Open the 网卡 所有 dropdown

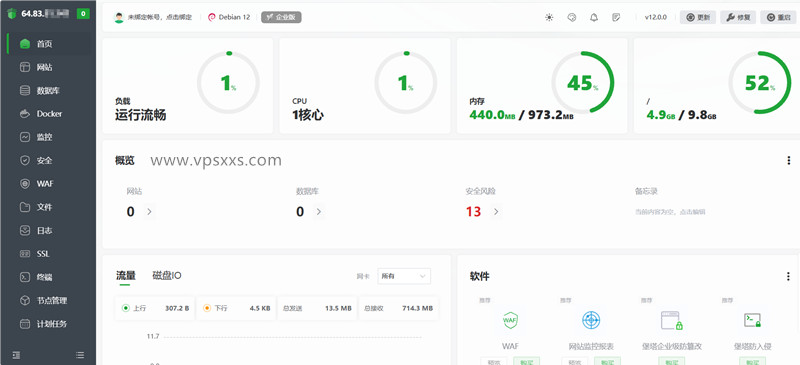click(x=404, y=276)
